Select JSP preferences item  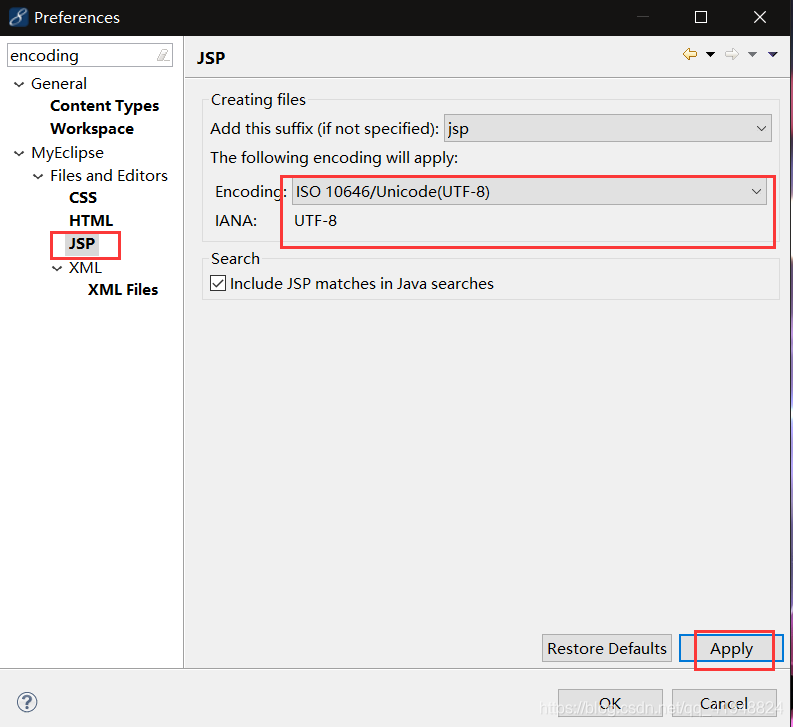(x=82, y=244)
